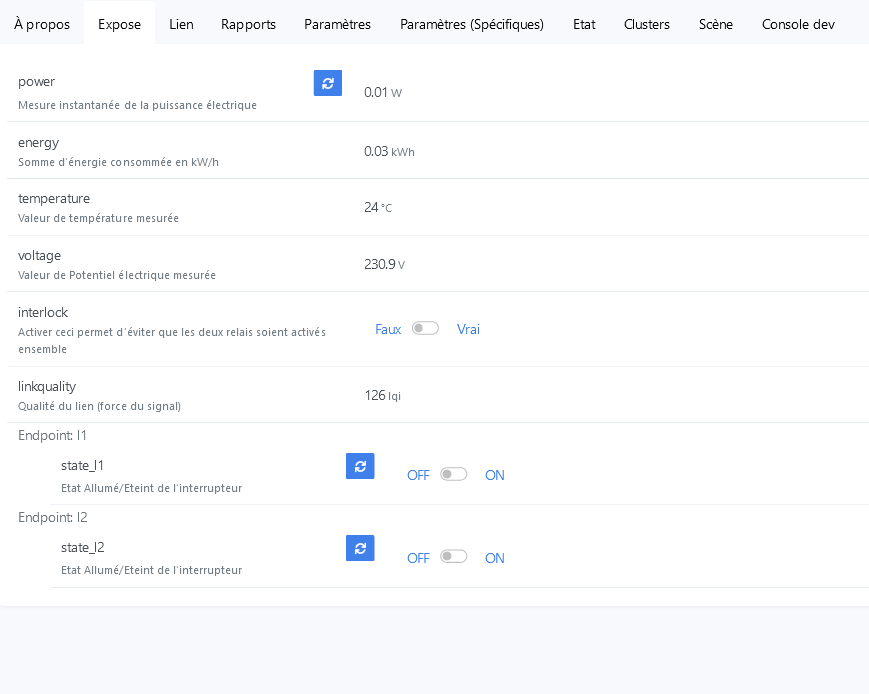Click the 'interlock' property name

43,312
